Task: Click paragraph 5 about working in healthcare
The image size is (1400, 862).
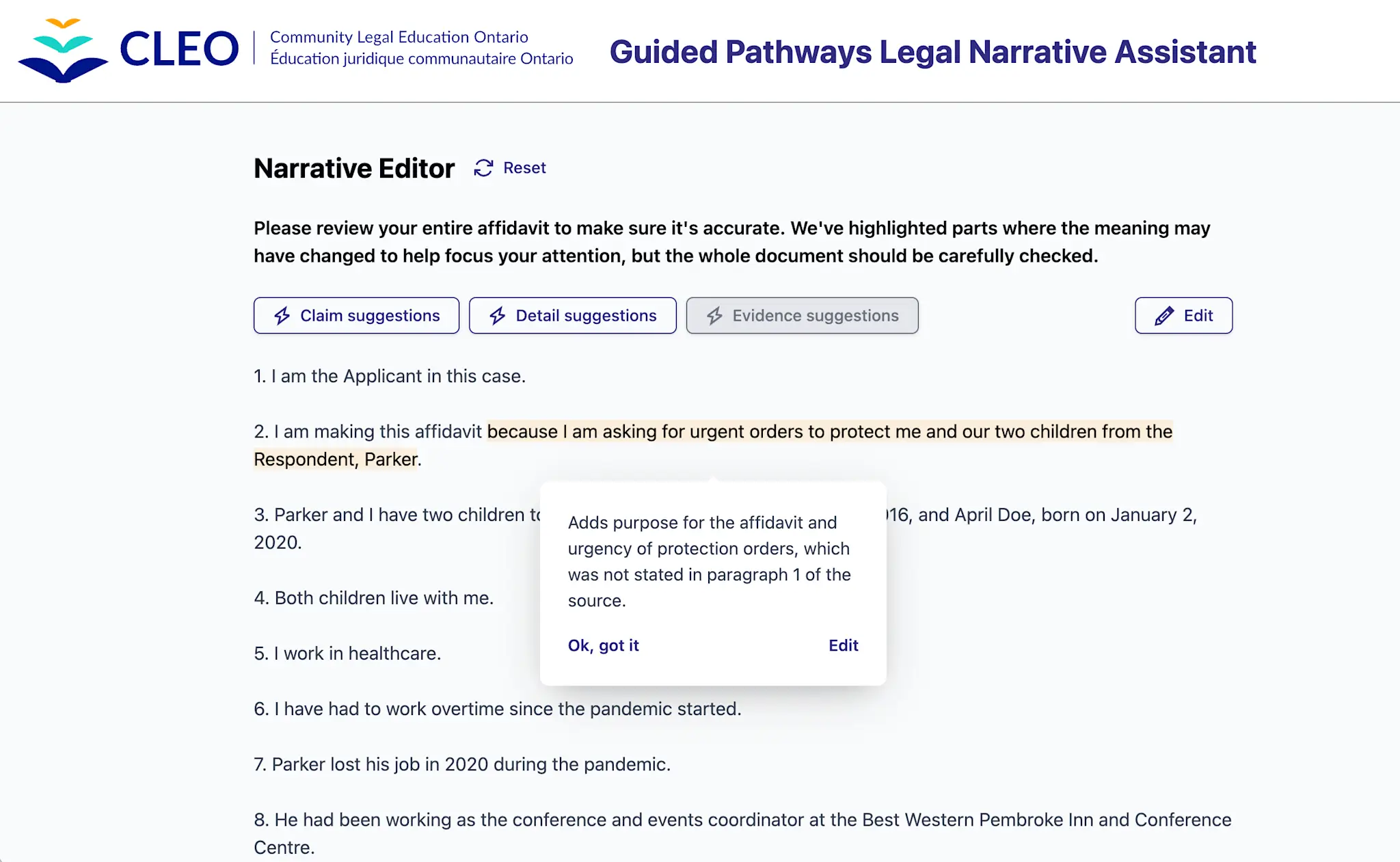Action: 349,653
